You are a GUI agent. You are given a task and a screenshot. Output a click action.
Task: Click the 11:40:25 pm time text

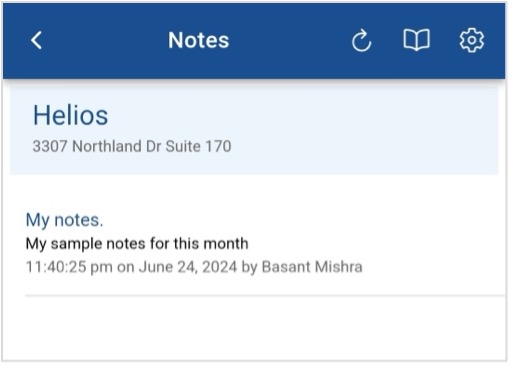69,267
